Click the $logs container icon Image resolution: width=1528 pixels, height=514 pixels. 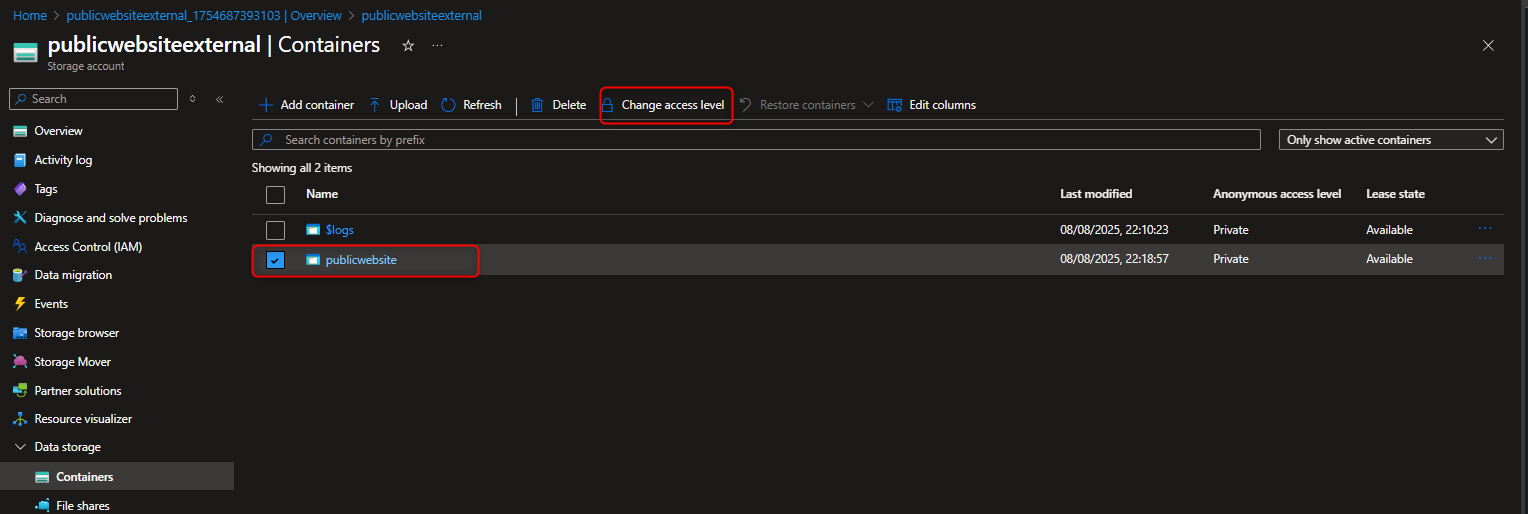[x=313, y=230]
